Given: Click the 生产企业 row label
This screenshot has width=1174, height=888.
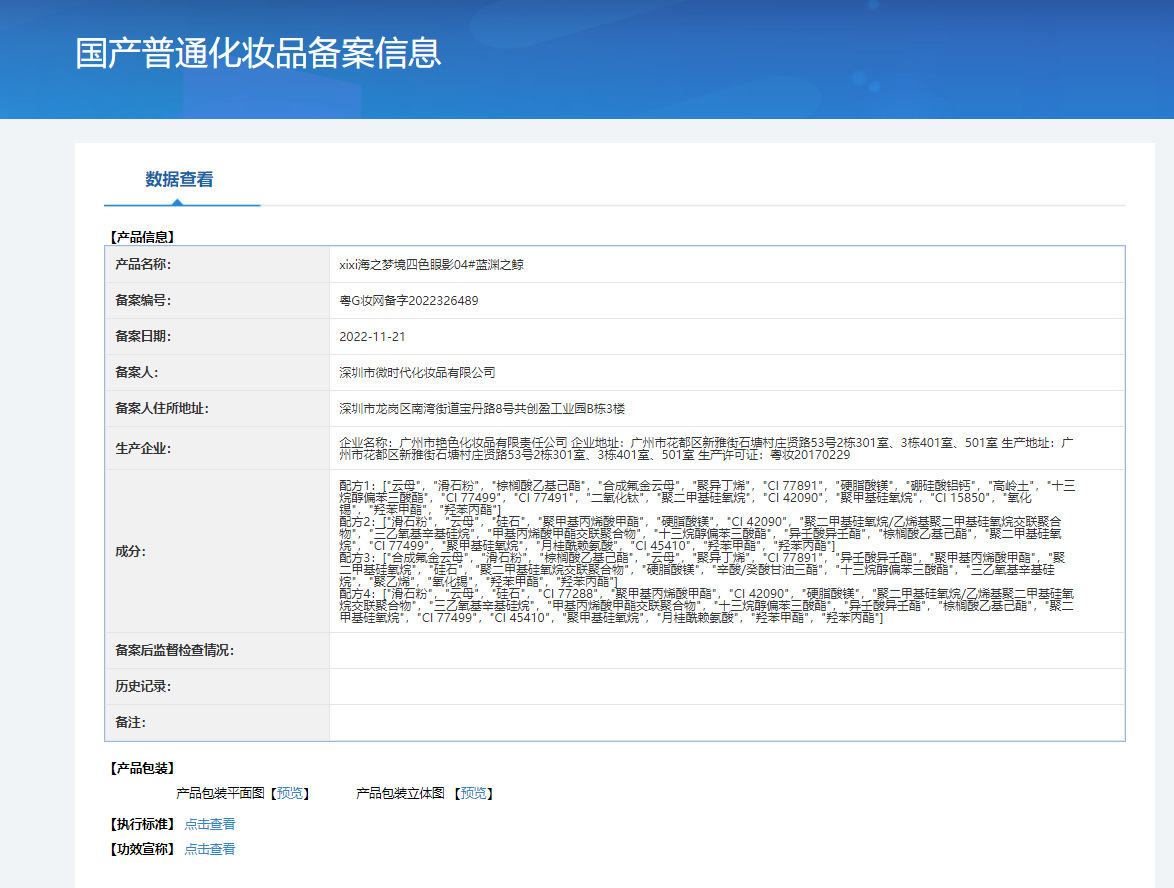Looking at the screenshot, I should point(143,448).
